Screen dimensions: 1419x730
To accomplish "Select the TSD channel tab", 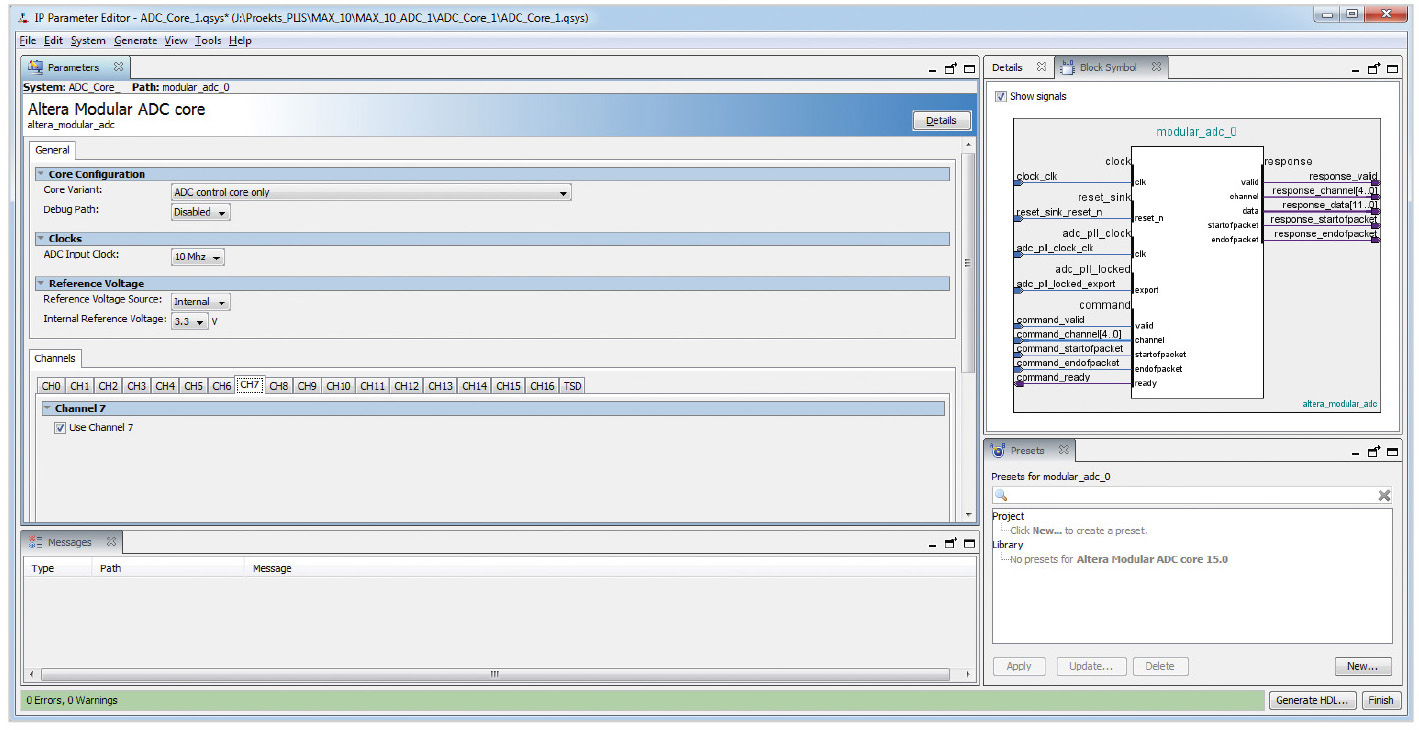I will click(572, 386).
